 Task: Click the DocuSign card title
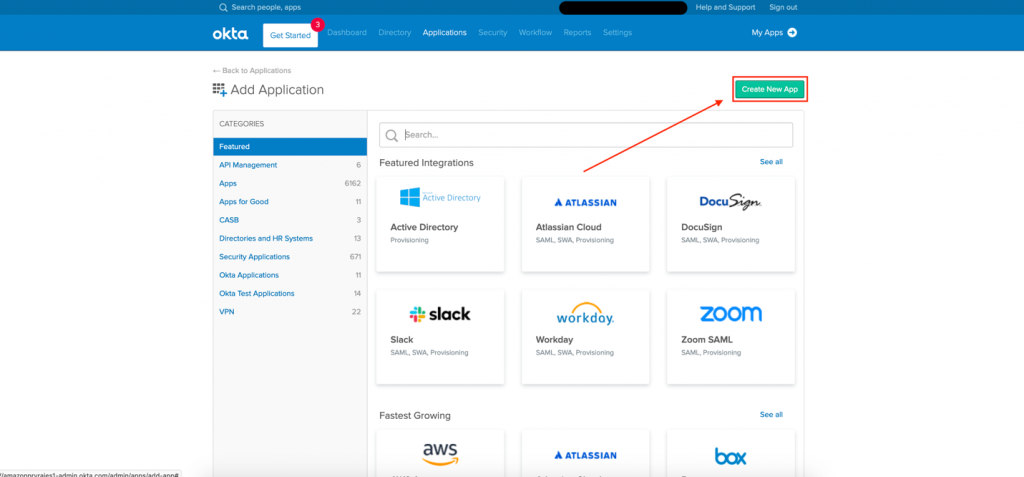click(701, 227)
